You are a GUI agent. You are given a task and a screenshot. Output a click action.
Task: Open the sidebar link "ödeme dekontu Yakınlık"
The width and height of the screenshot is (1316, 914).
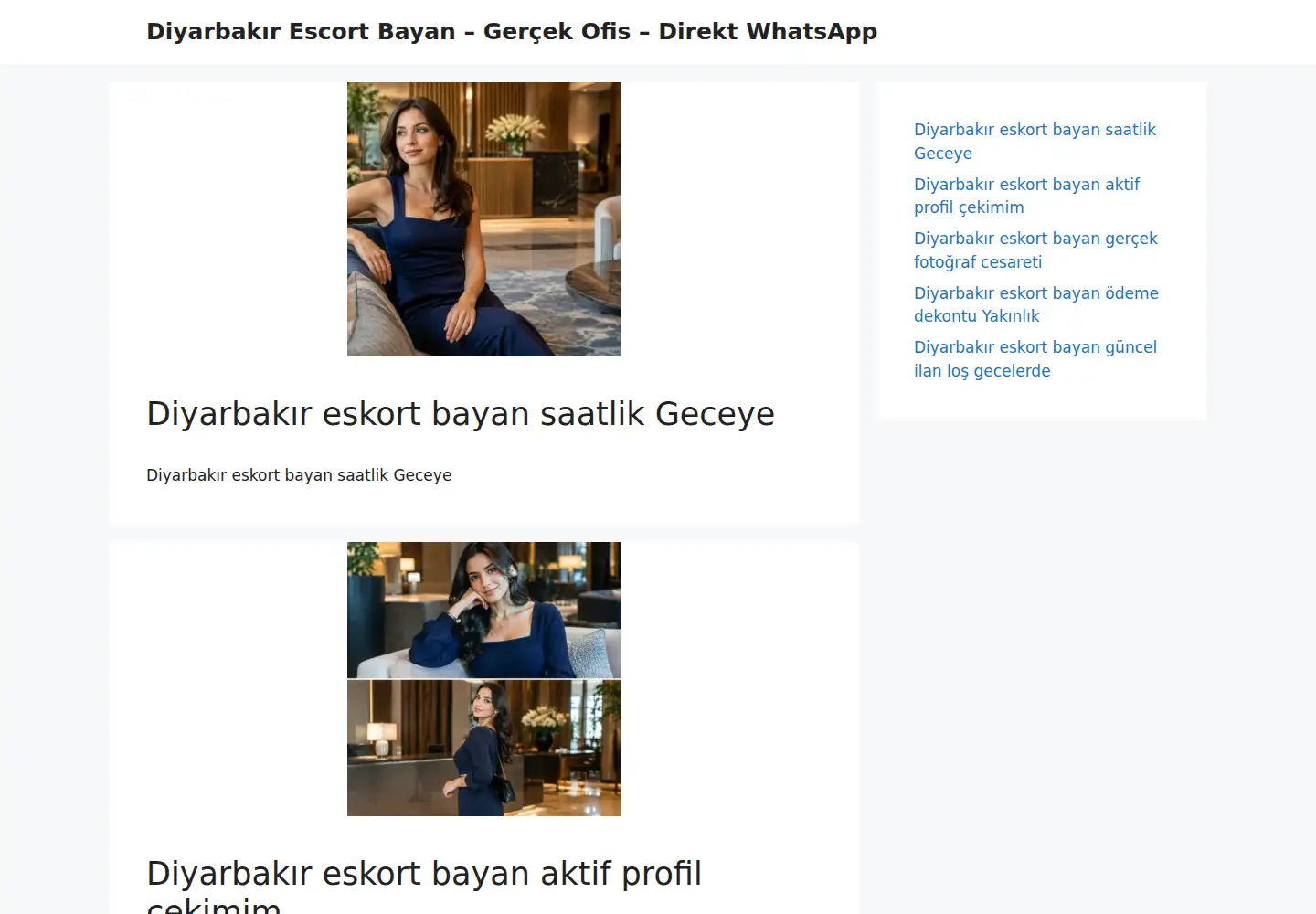click(x=1036, y=304)
